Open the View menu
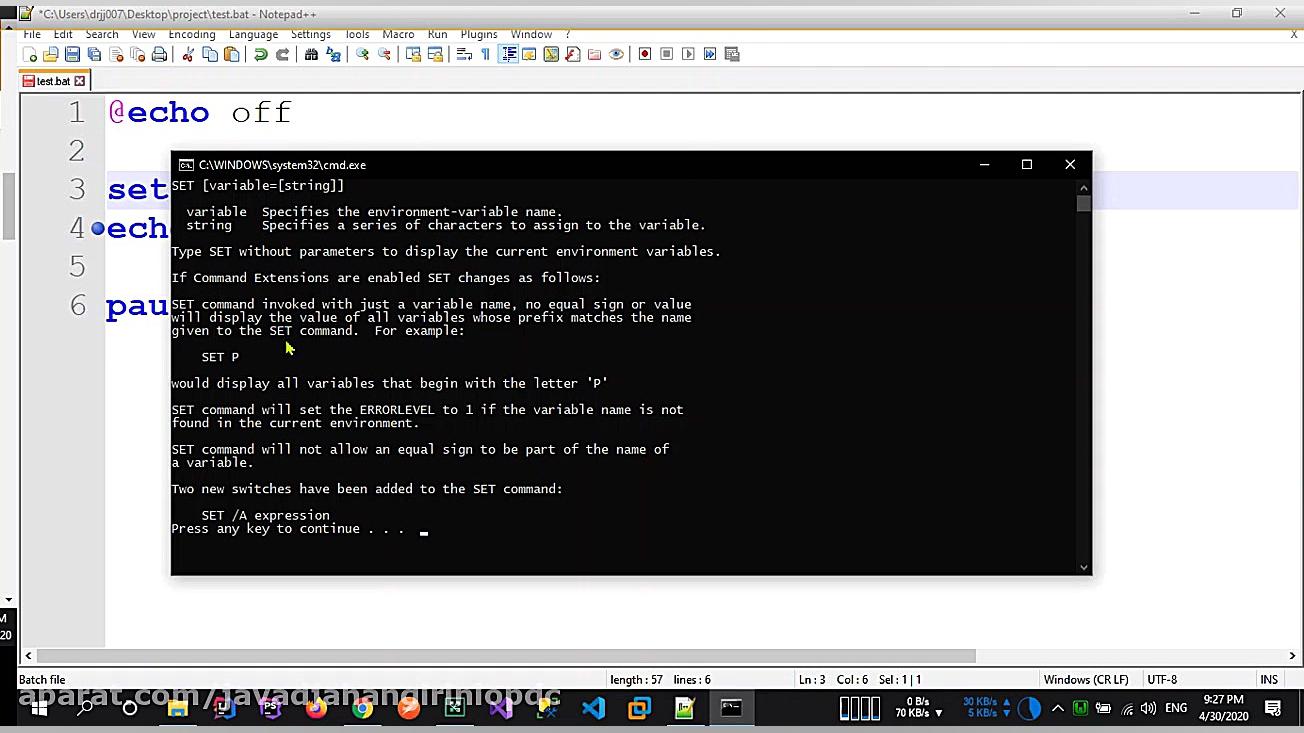Viewport: 1304px width, 733px height. pyautogui.click(x=143, y=34)
